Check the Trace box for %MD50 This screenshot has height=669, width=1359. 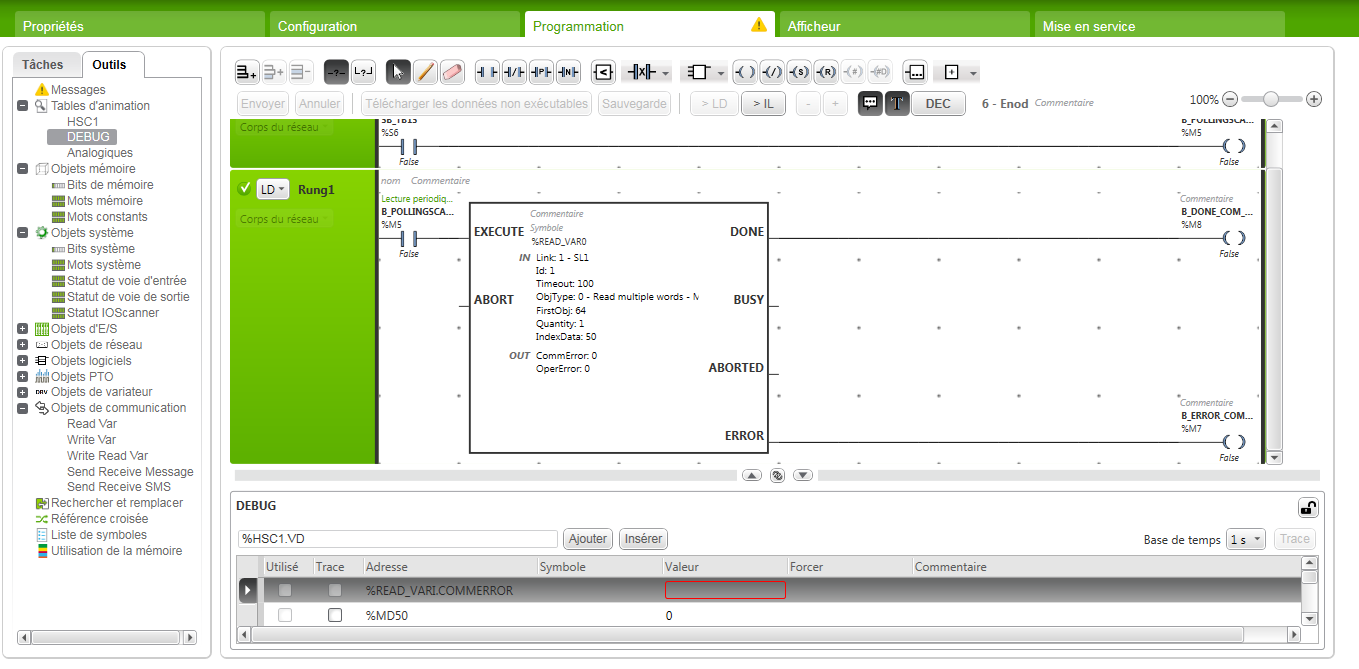(335, 615)
